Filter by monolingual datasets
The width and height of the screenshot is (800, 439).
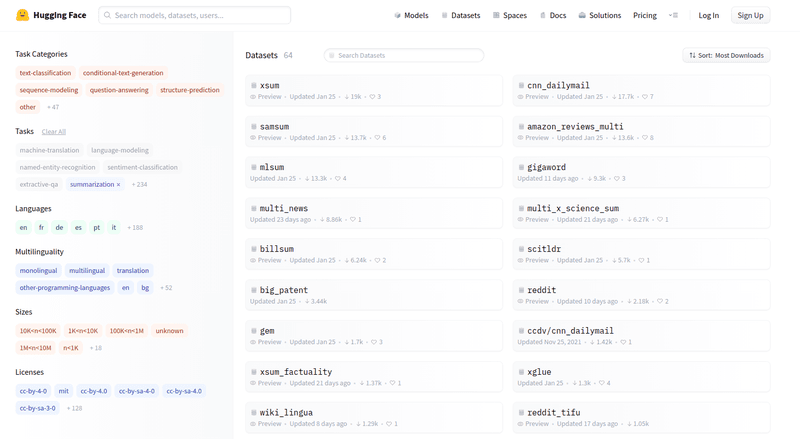tap(38, 271)
